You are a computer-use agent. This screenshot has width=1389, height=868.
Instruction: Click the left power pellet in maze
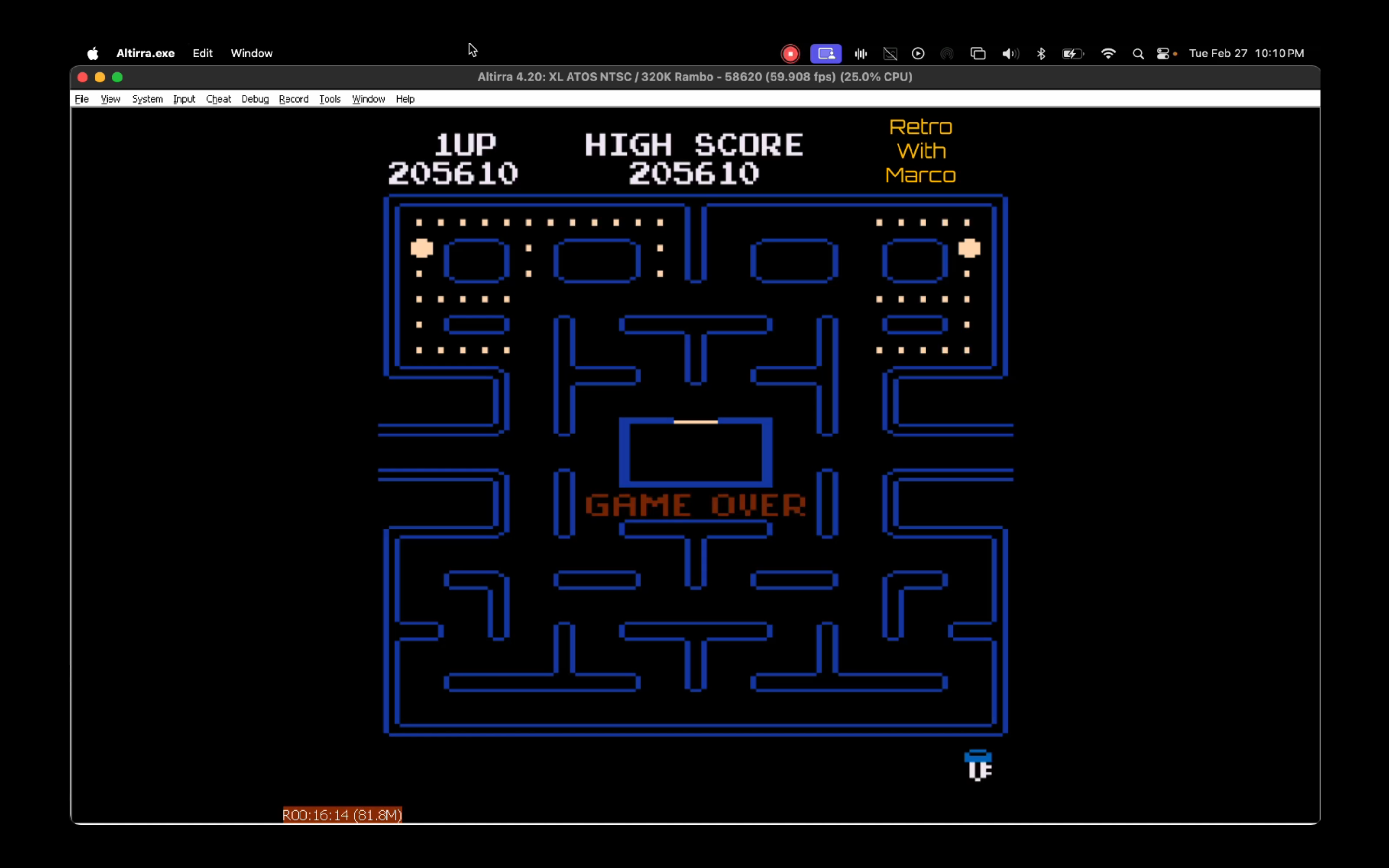[x=422, y=248]
